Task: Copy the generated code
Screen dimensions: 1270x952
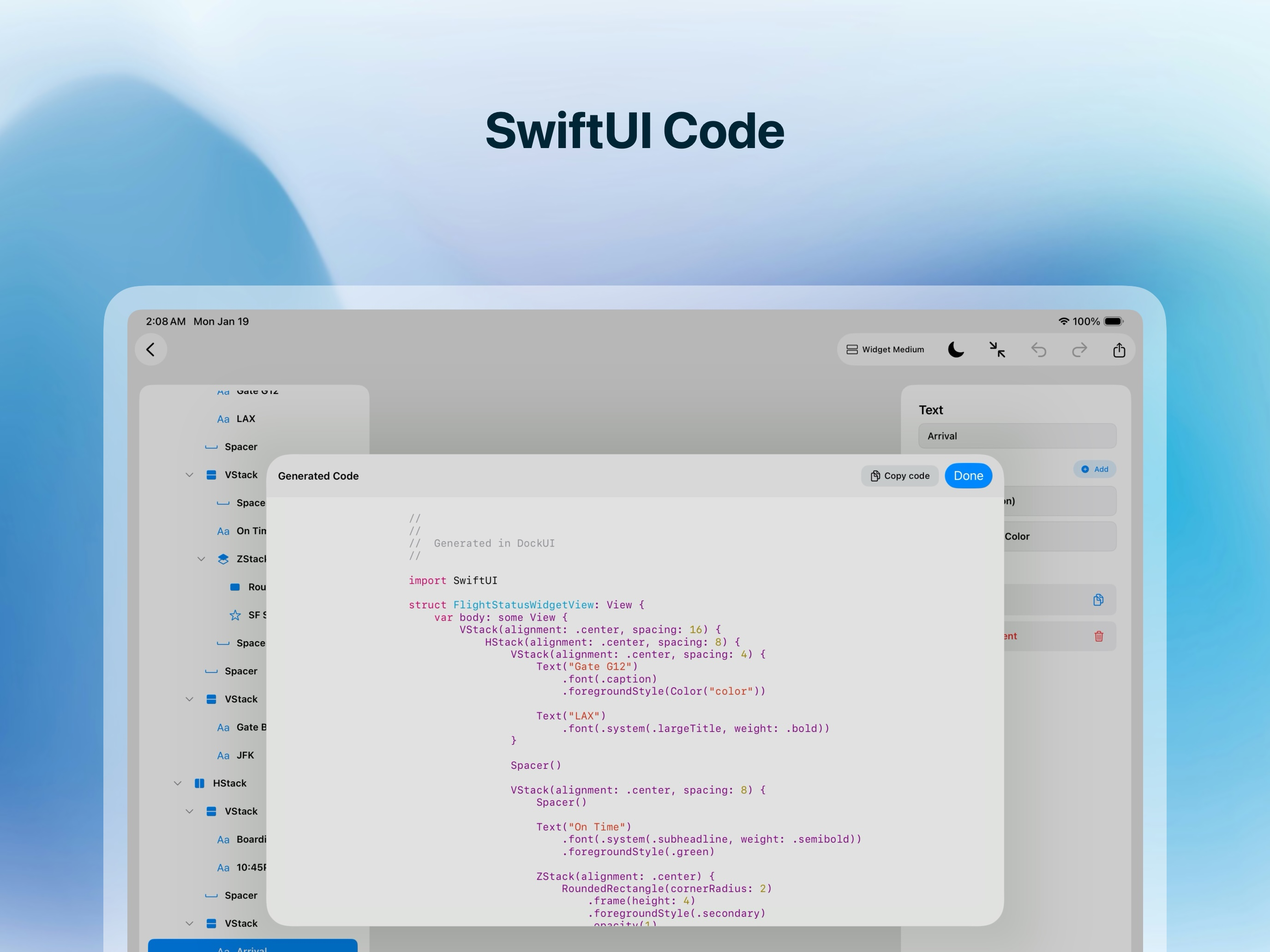Action: click(899, 476)
